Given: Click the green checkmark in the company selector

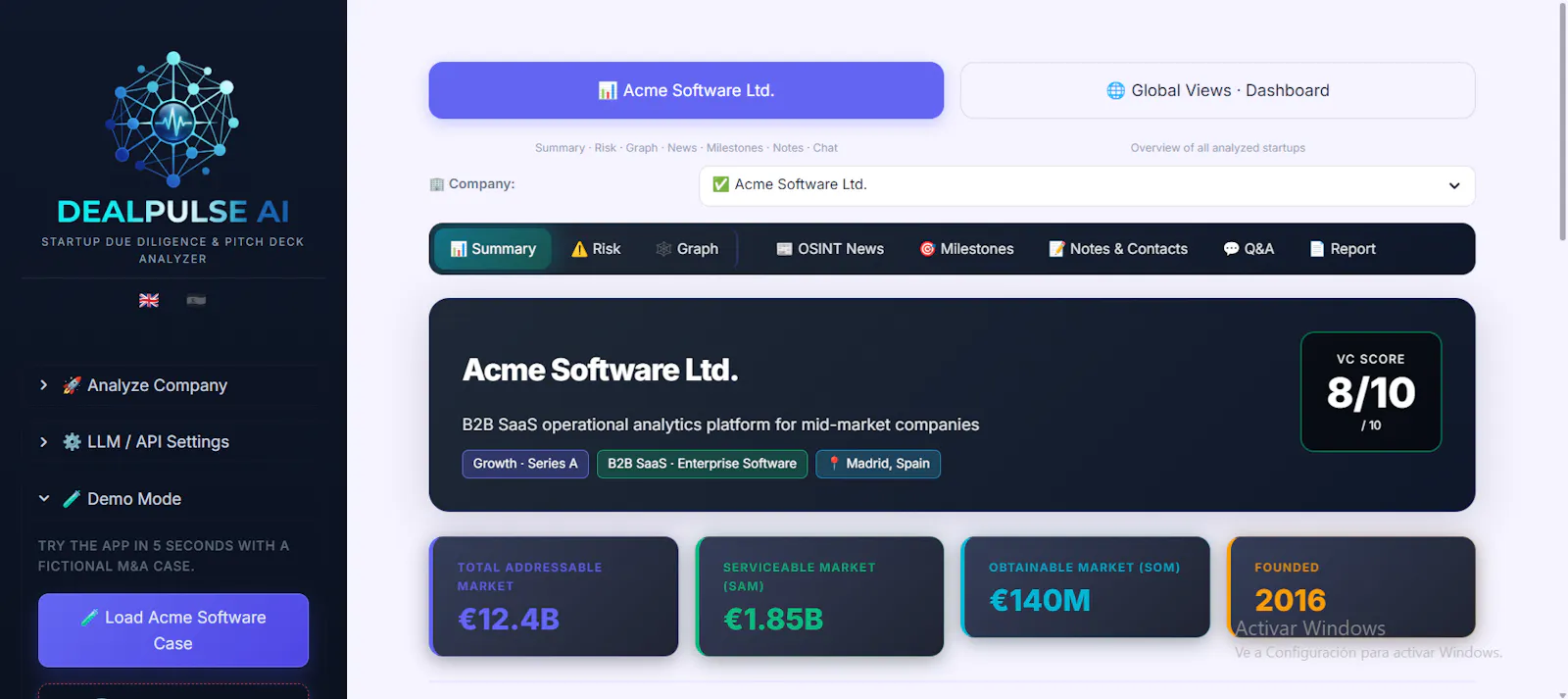Looking at the screenshot, I should 720,184.
